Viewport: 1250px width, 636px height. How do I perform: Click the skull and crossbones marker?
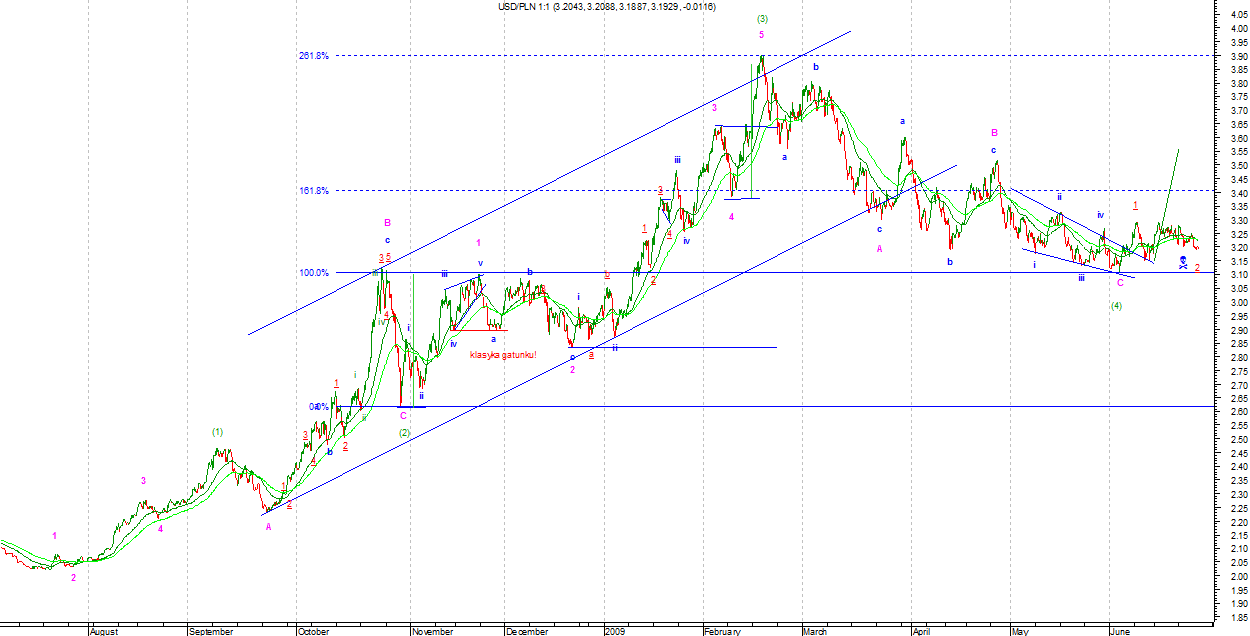tap(1183, 262)
